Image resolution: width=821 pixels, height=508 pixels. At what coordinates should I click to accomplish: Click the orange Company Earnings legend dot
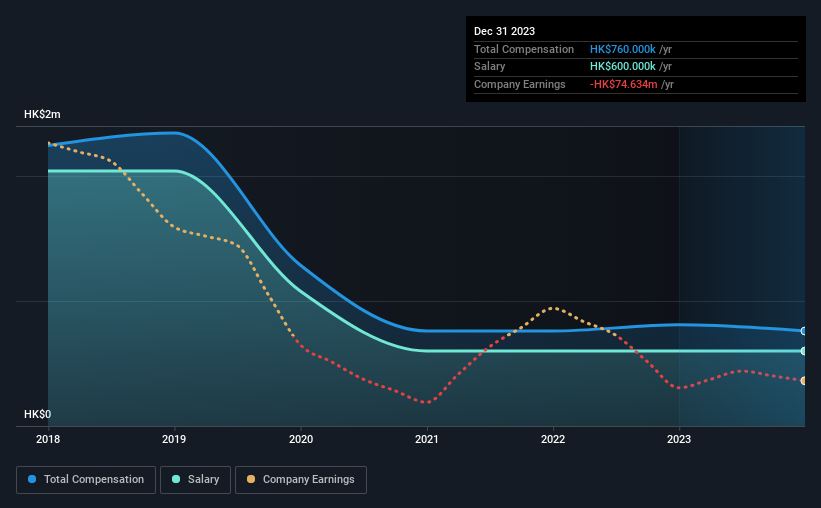click(251, 479)
